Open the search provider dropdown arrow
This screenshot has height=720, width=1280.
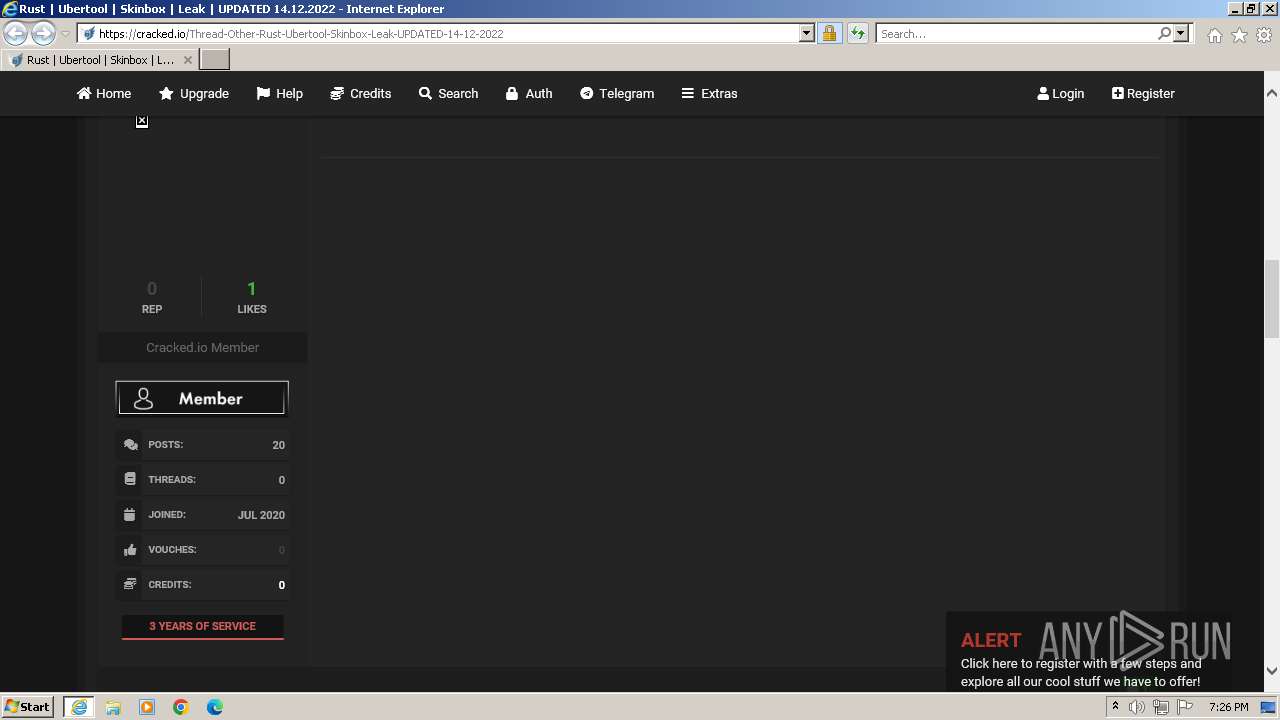pos(1181,34)
